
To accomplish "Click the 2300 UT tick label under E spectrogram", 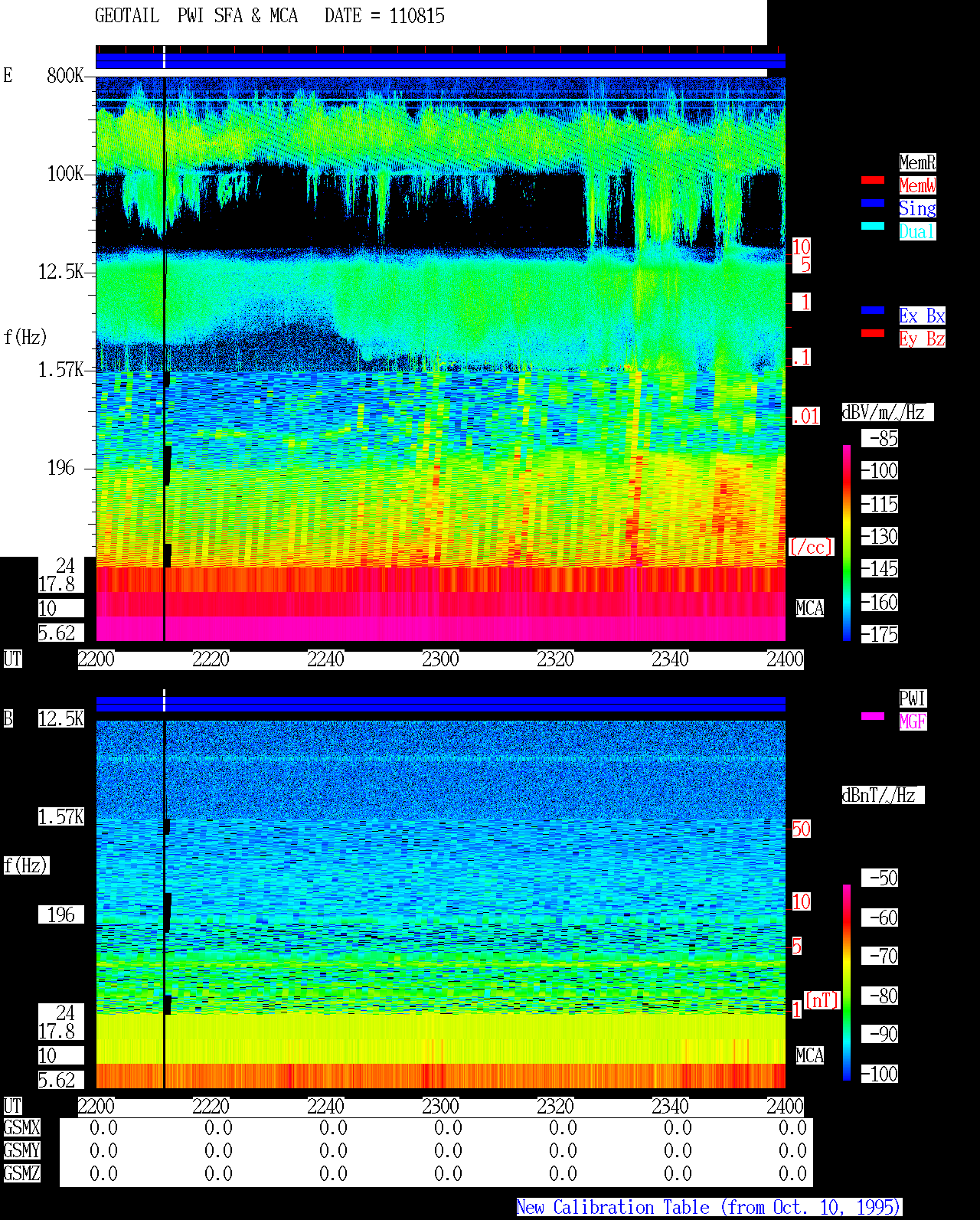I will point(440,659).
